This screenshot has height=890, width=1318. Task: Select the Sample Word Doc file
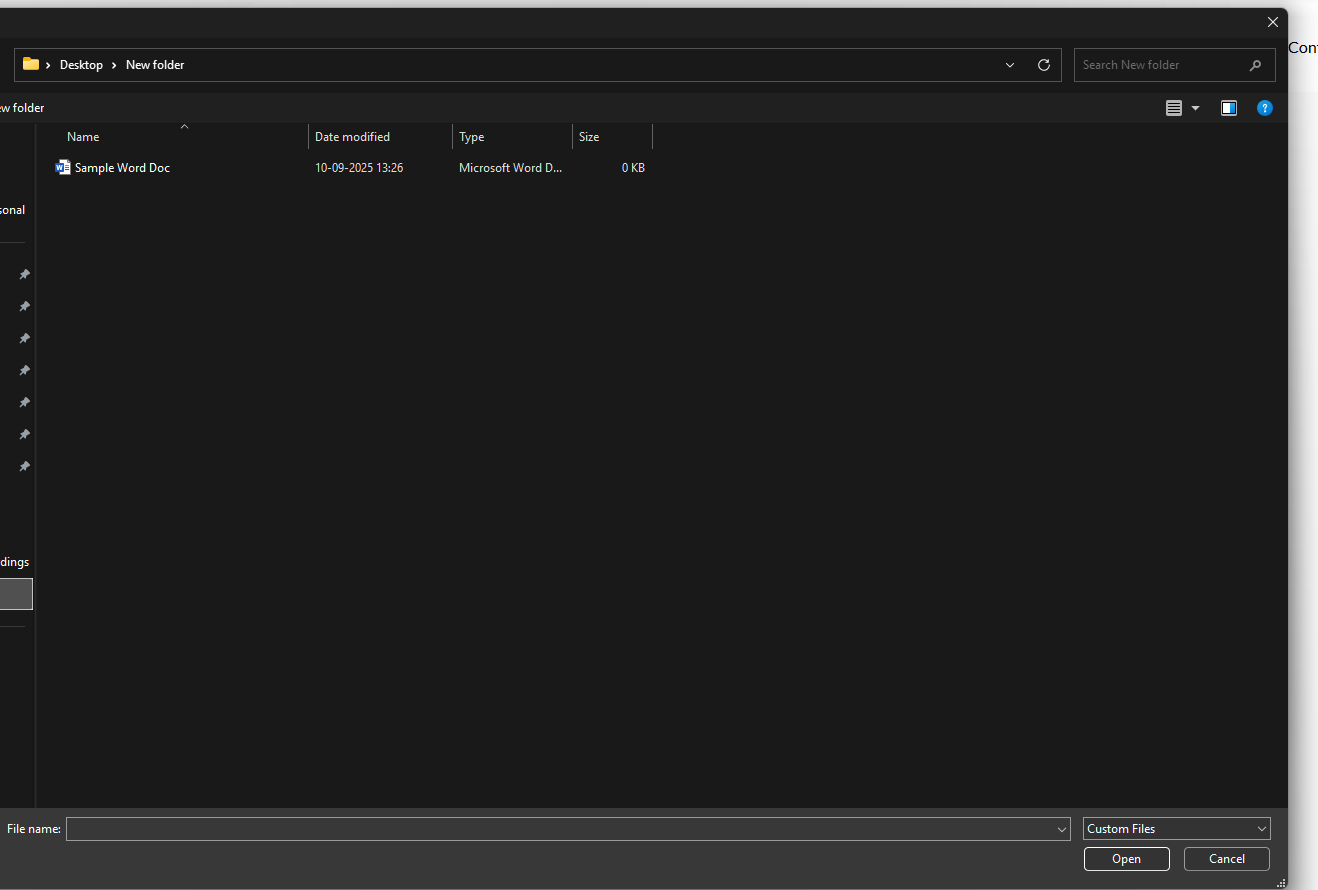122,168
